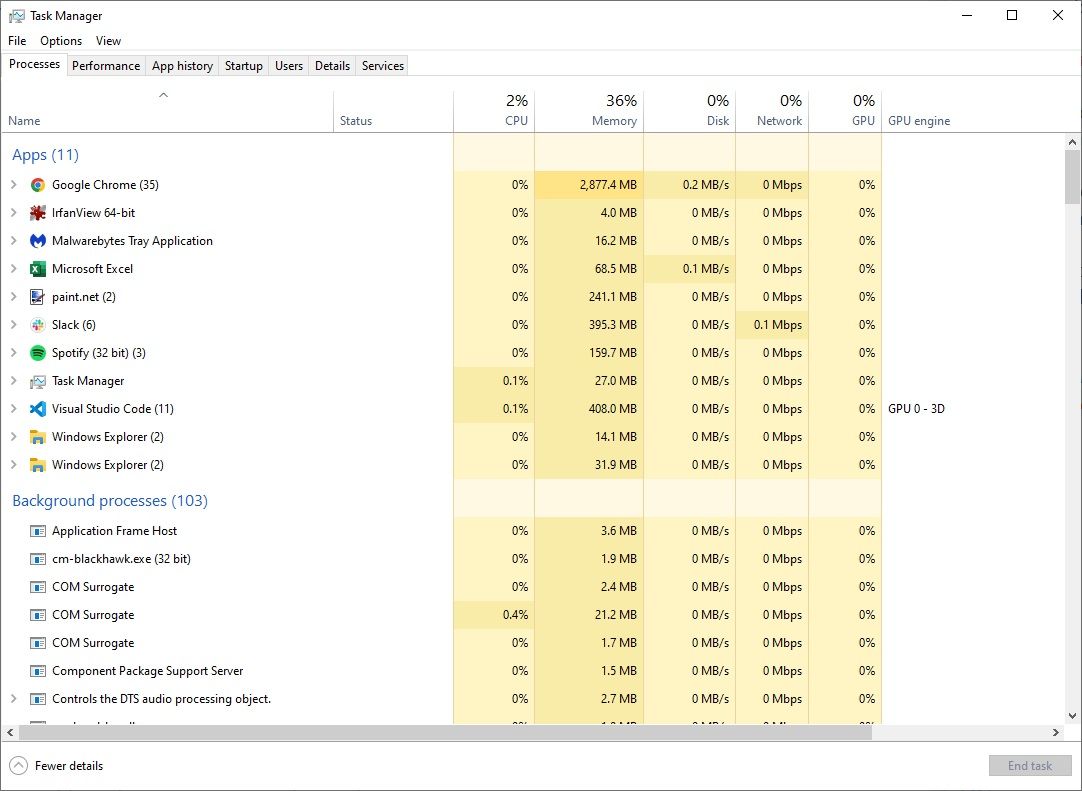Switch to the Performance tab

point(106,65)
